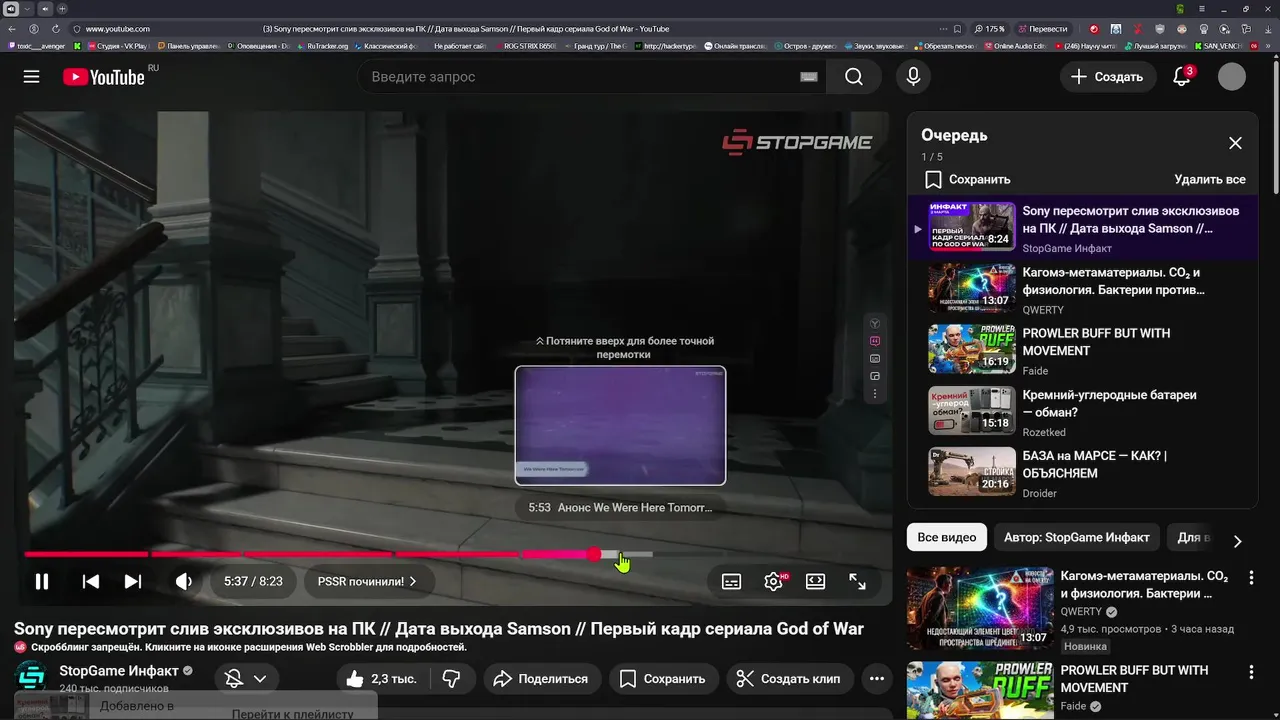This screenshot has width=1280, height=720.
Task: Expand the chapter 'PSSR починили!'
Action: 367,581
